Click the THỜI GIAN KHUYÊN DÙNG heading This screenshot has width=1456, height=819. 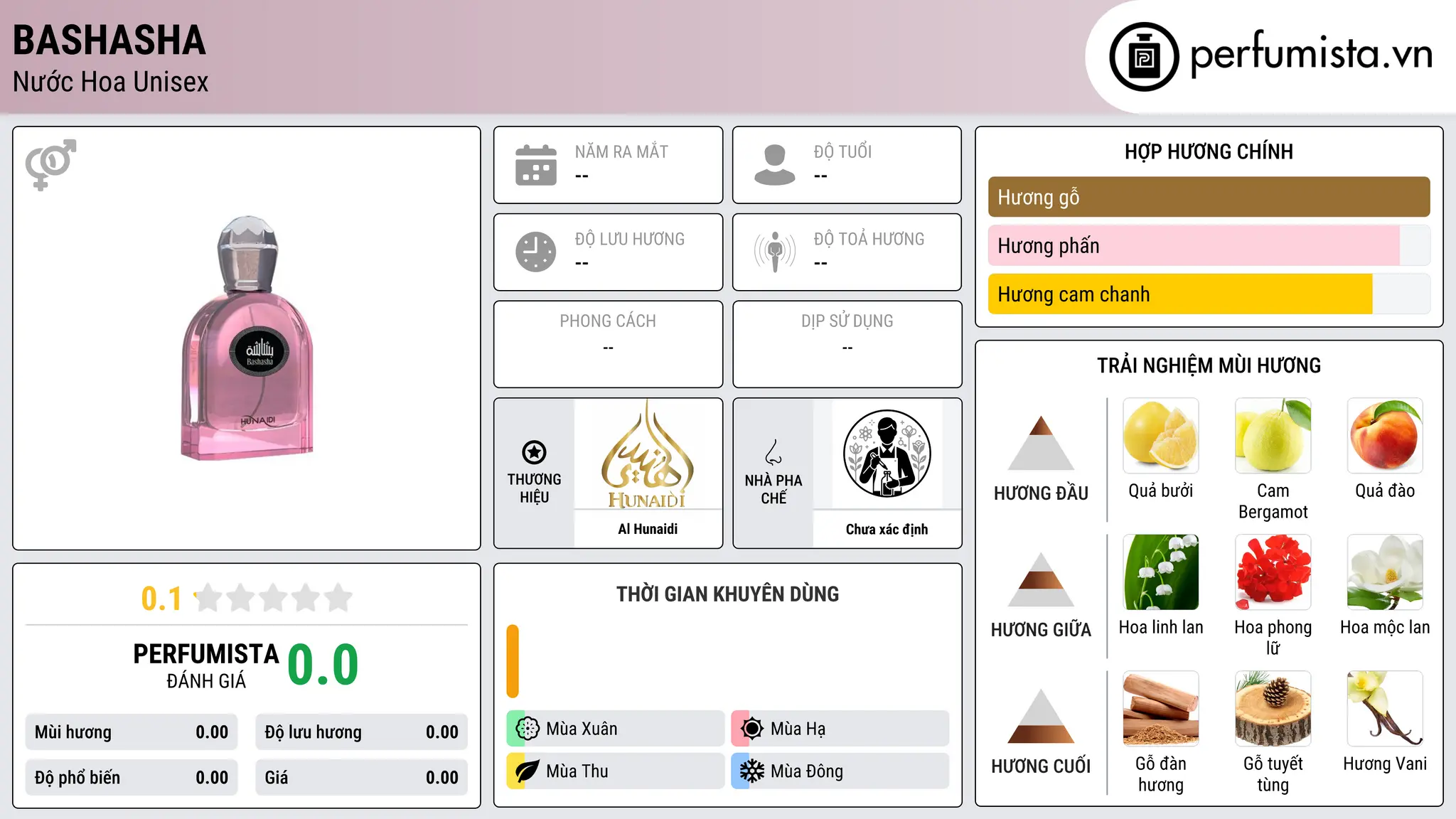(727, 594)
